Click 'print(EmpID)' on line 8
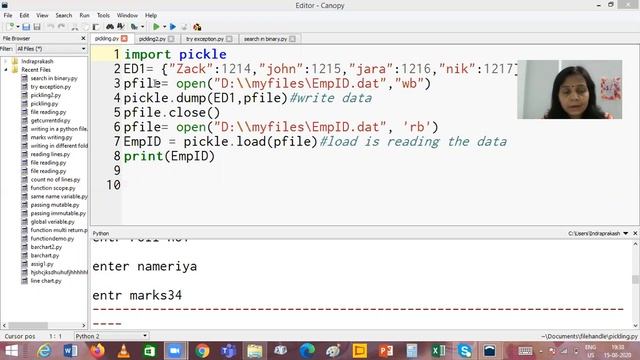This screenshot has height=360, width=640. coord(169,156)
